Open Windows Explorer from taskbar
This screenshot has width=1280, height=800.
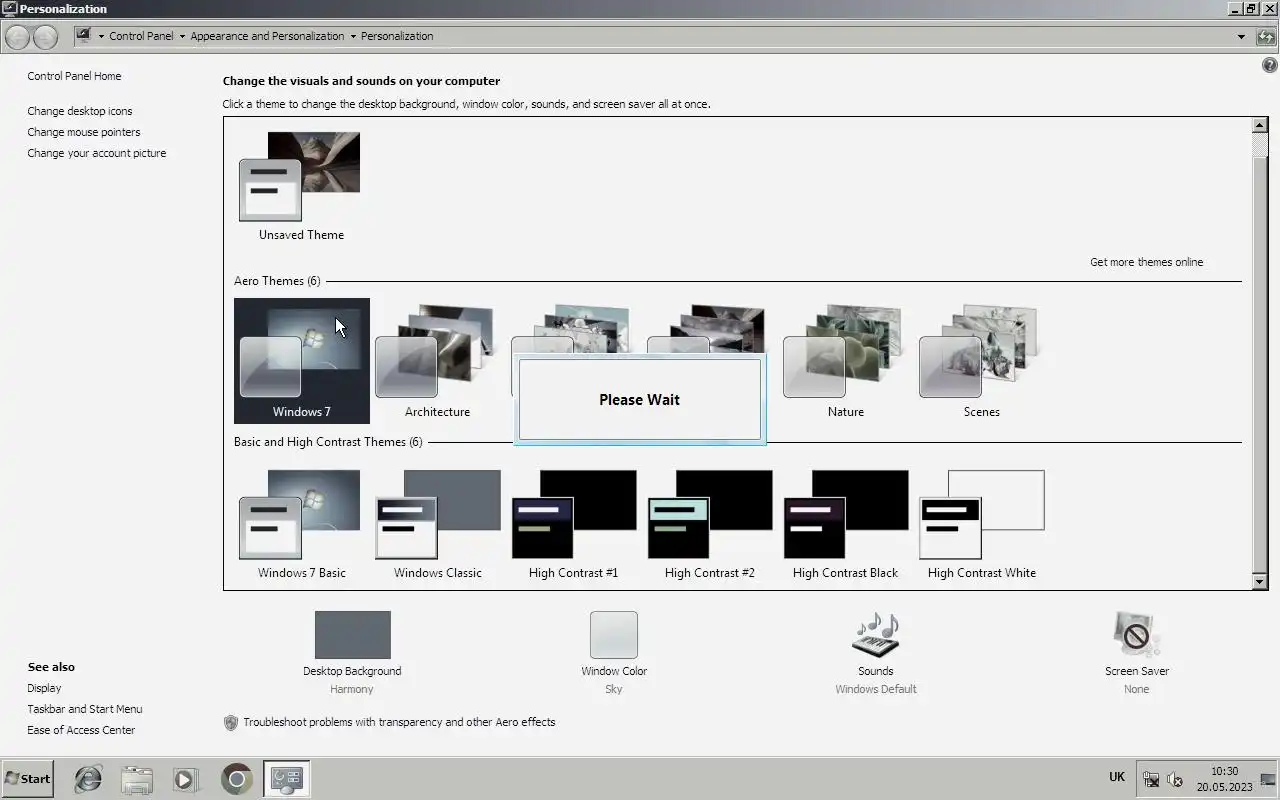137,779
